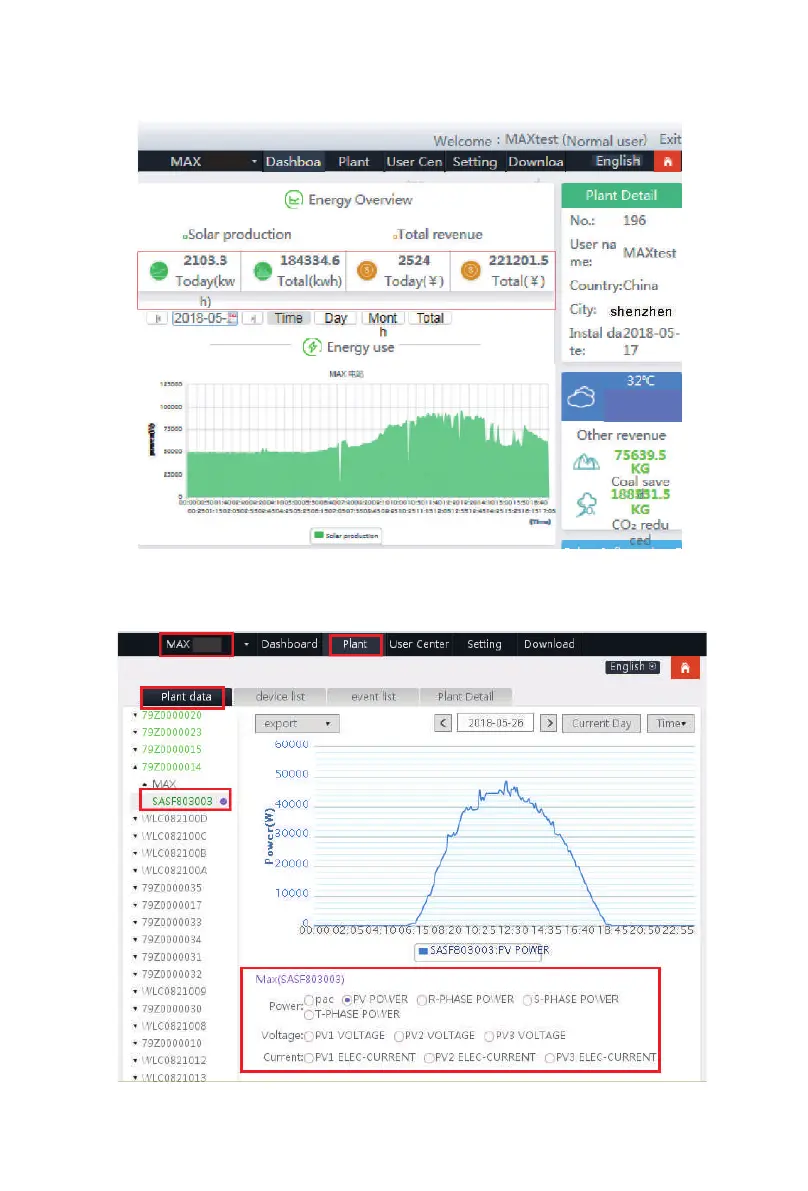This screenshot has width=808, height=1191.
Task: Select the PV1 VOLTAGE radio button
Action: click(x=308, y=1036)
